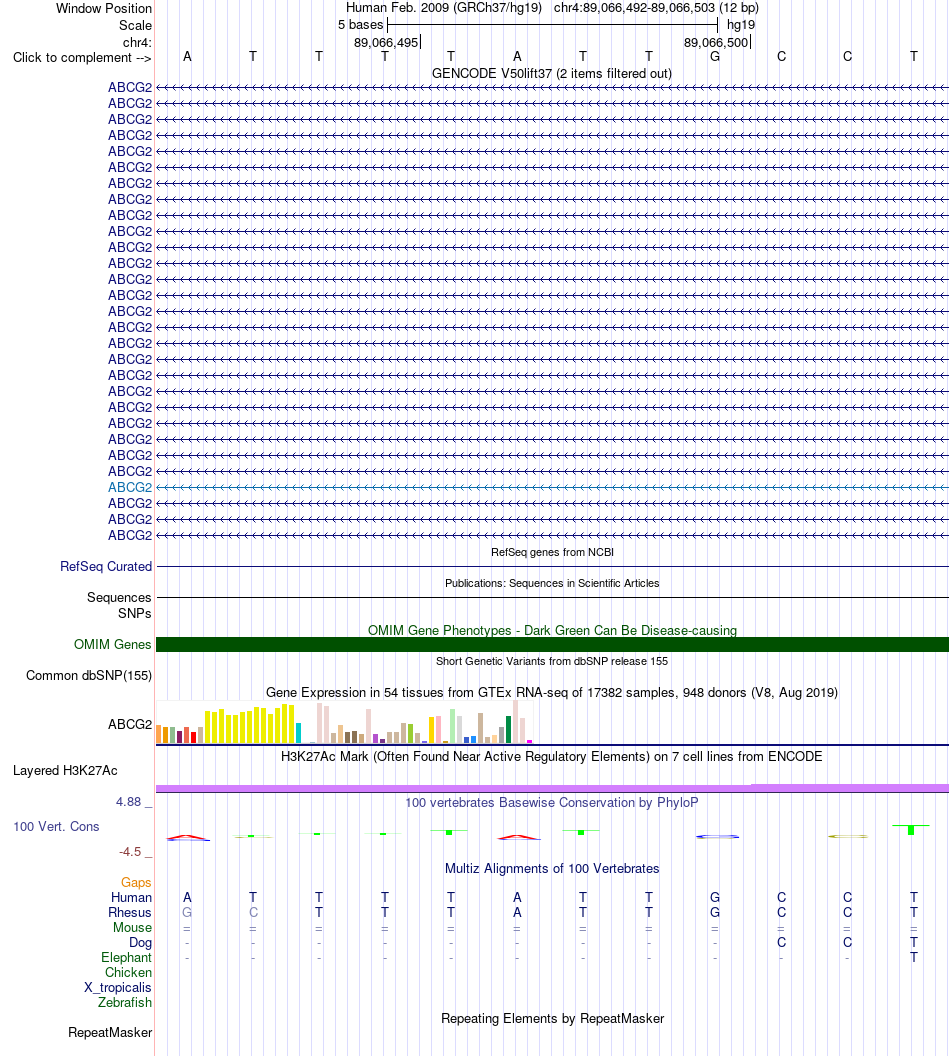Open 'Publications: Sequences in Scientific Articles' track title
Image resolution: width=950 pixels, height=1056 pixels.
552,583
